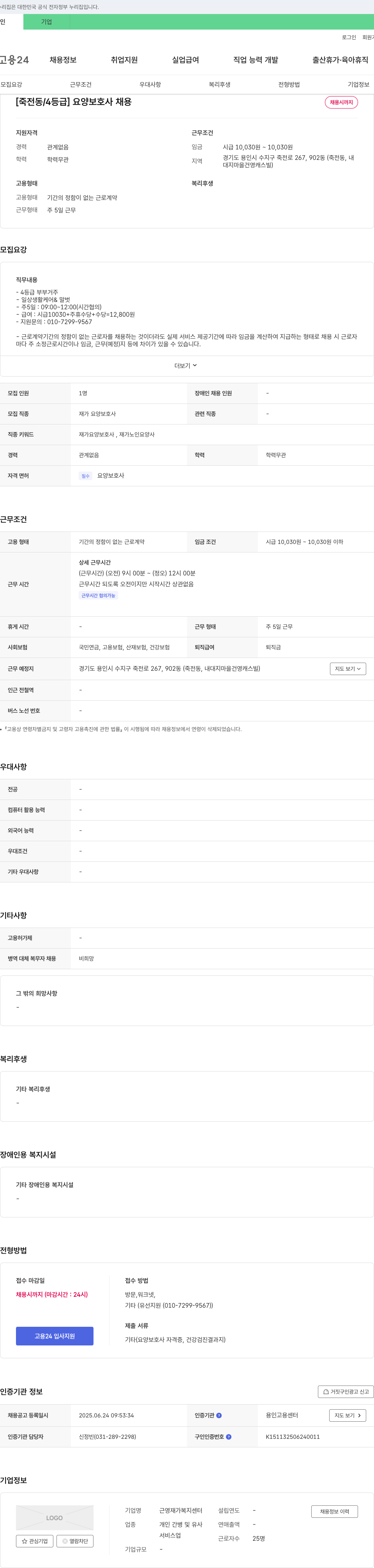Click 지원문의 : 010-7299-9567 line
Image resolution: width=374 pixels, height=1568 pixels.
[54, 322]
